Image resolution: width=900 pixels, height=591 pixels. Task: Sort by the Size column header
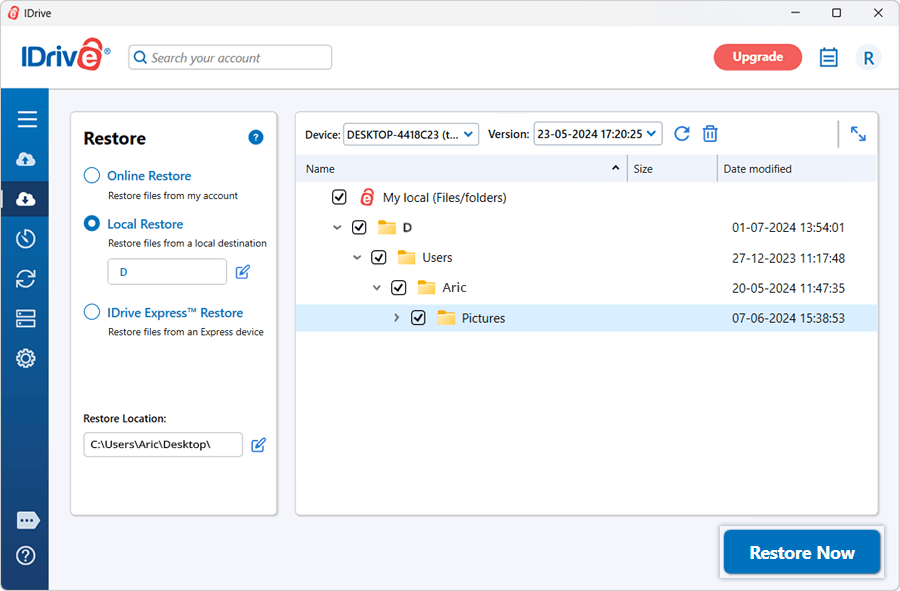[x=672, y=169]
